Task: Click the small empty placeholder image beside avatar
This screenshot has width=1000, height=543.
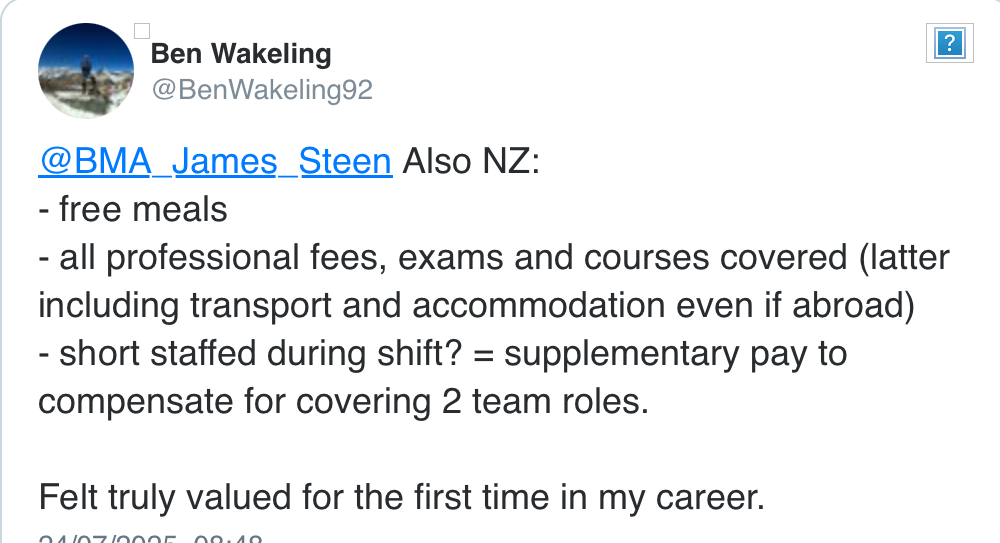Action: coord(142,31)
